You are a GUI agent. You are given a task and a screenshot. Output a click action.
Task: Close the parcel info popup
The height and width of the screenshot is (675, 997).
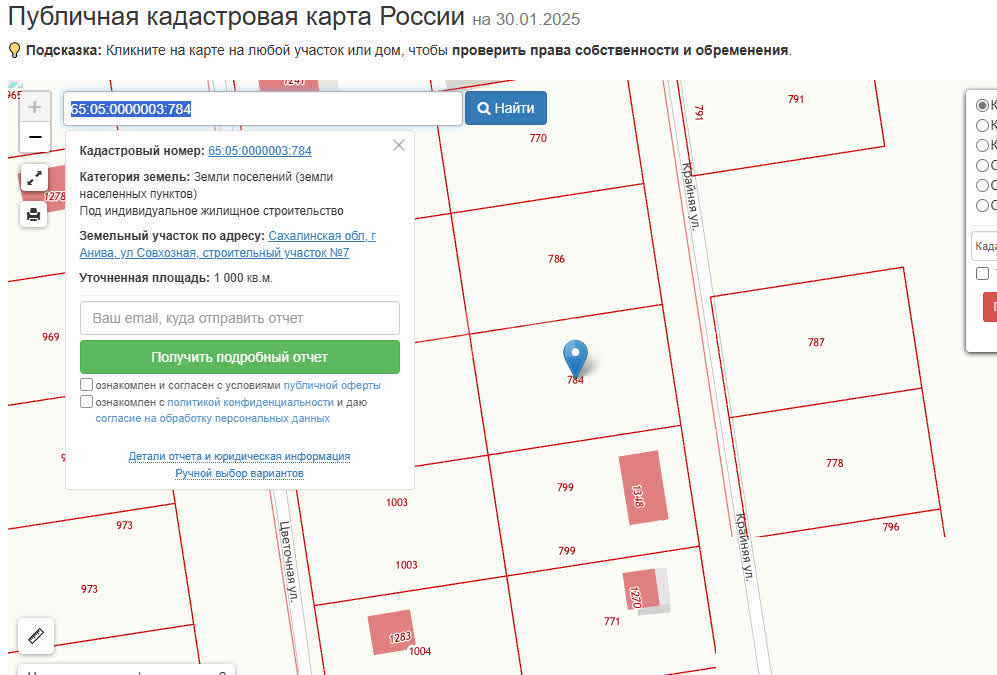pos(399,145)
